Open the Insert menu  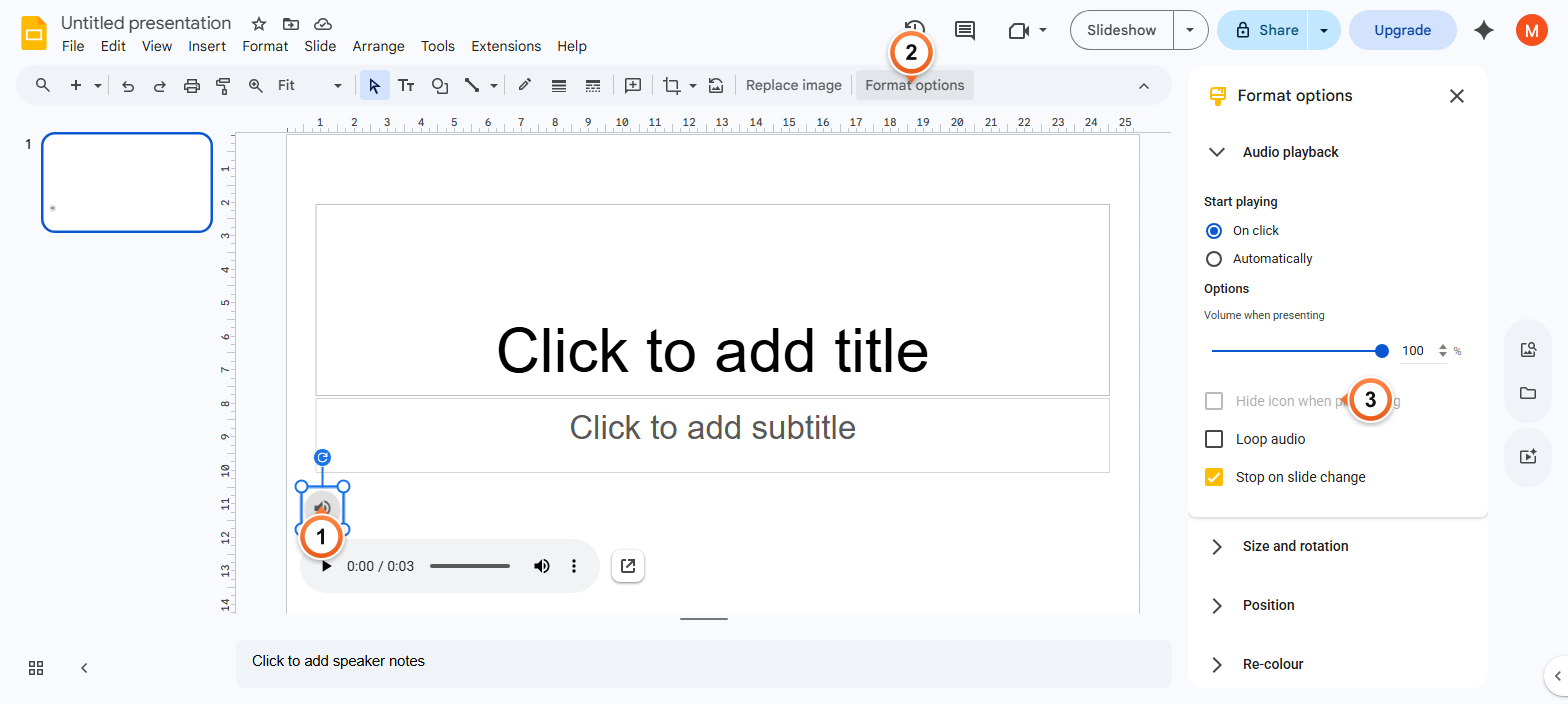pos(207,46)
